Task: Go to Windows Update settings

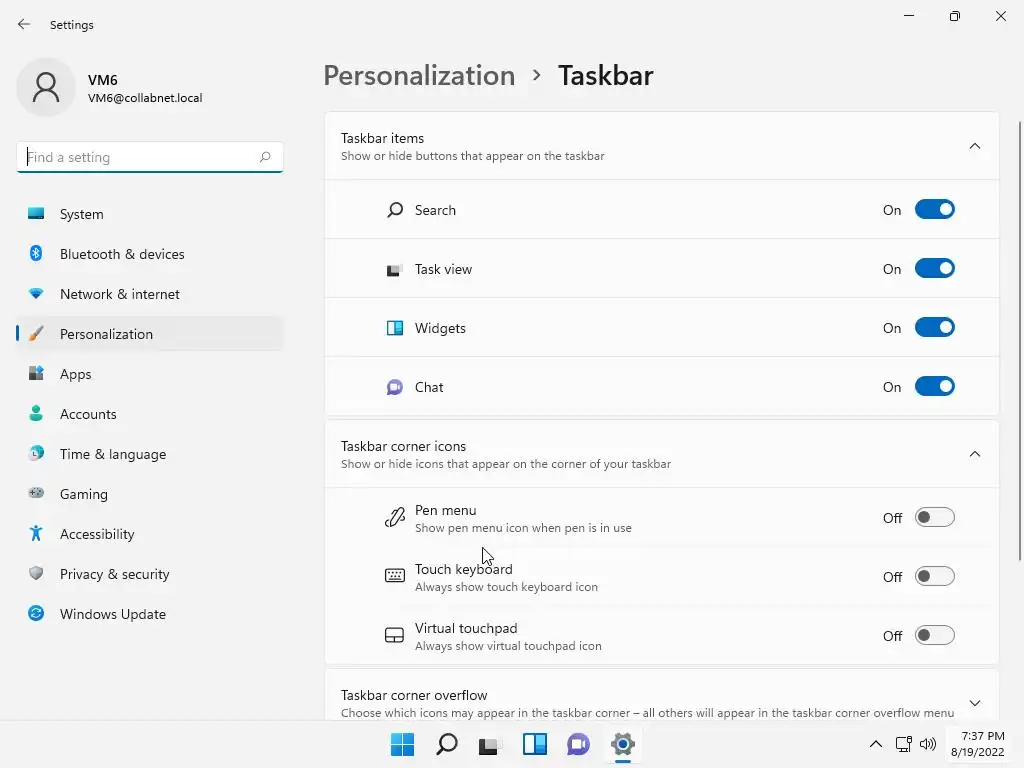Action: click(150, 613)
